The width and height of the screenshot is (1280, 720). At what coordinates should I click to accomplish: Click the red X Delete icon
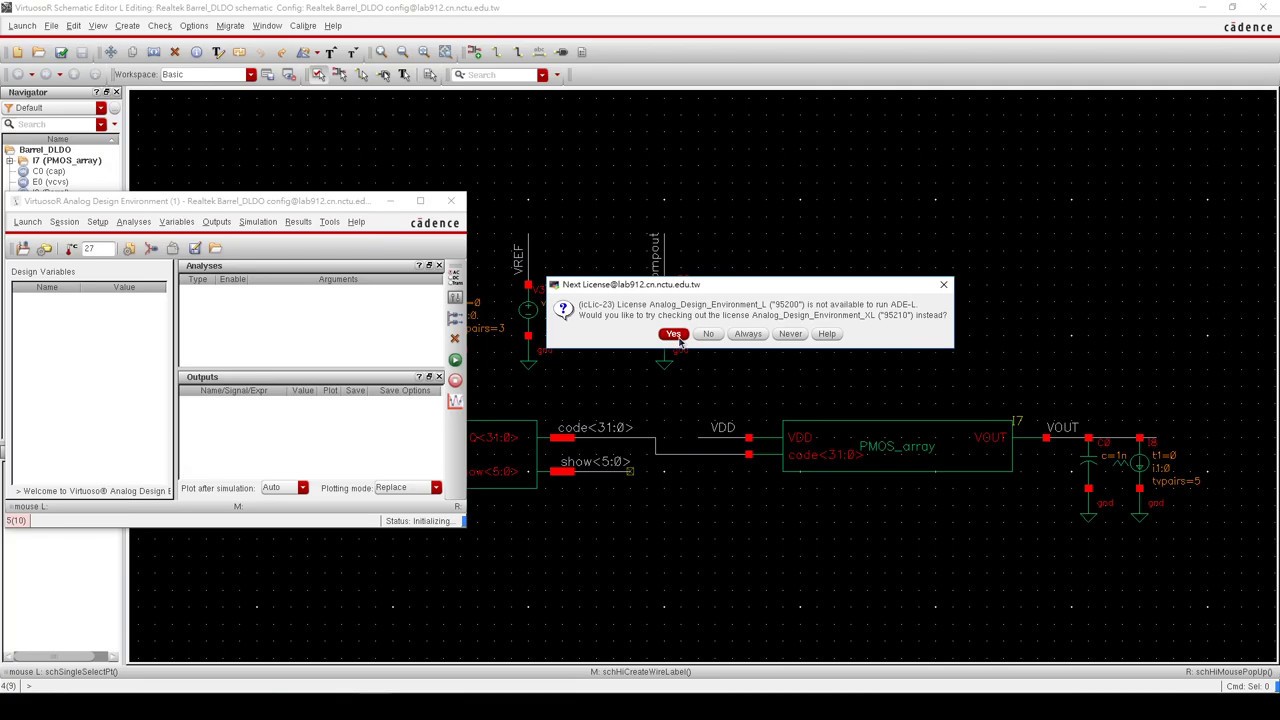pos(174,52)
